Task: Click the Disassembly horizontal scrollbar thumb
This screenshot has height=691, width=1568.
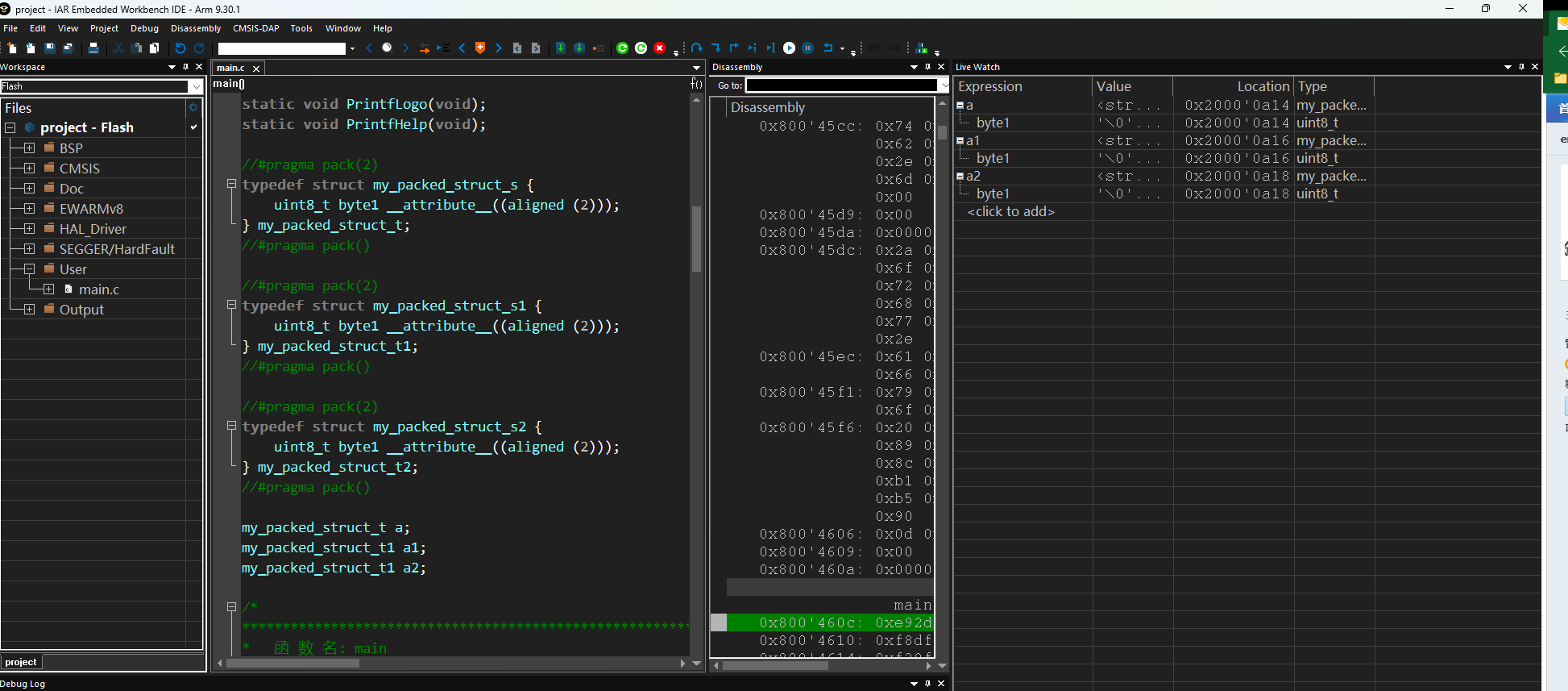Action: [775, 666]
